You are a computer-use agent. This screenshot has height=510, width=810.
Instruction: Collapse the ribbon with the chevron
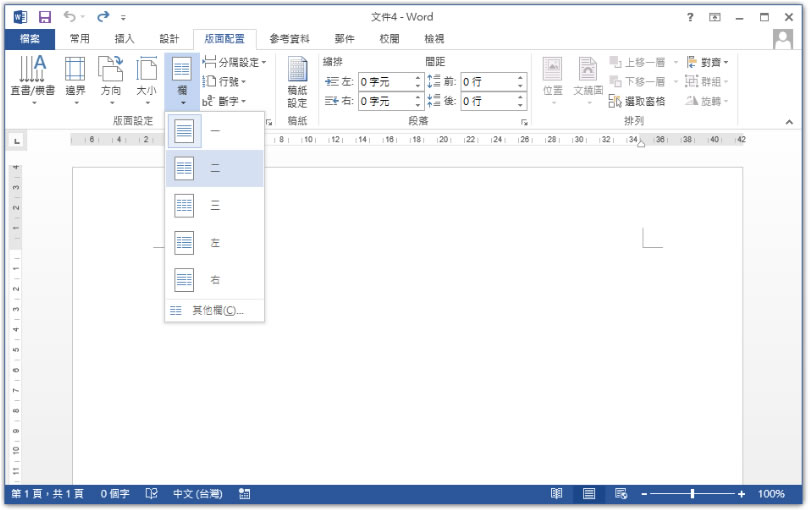(789, 122)
